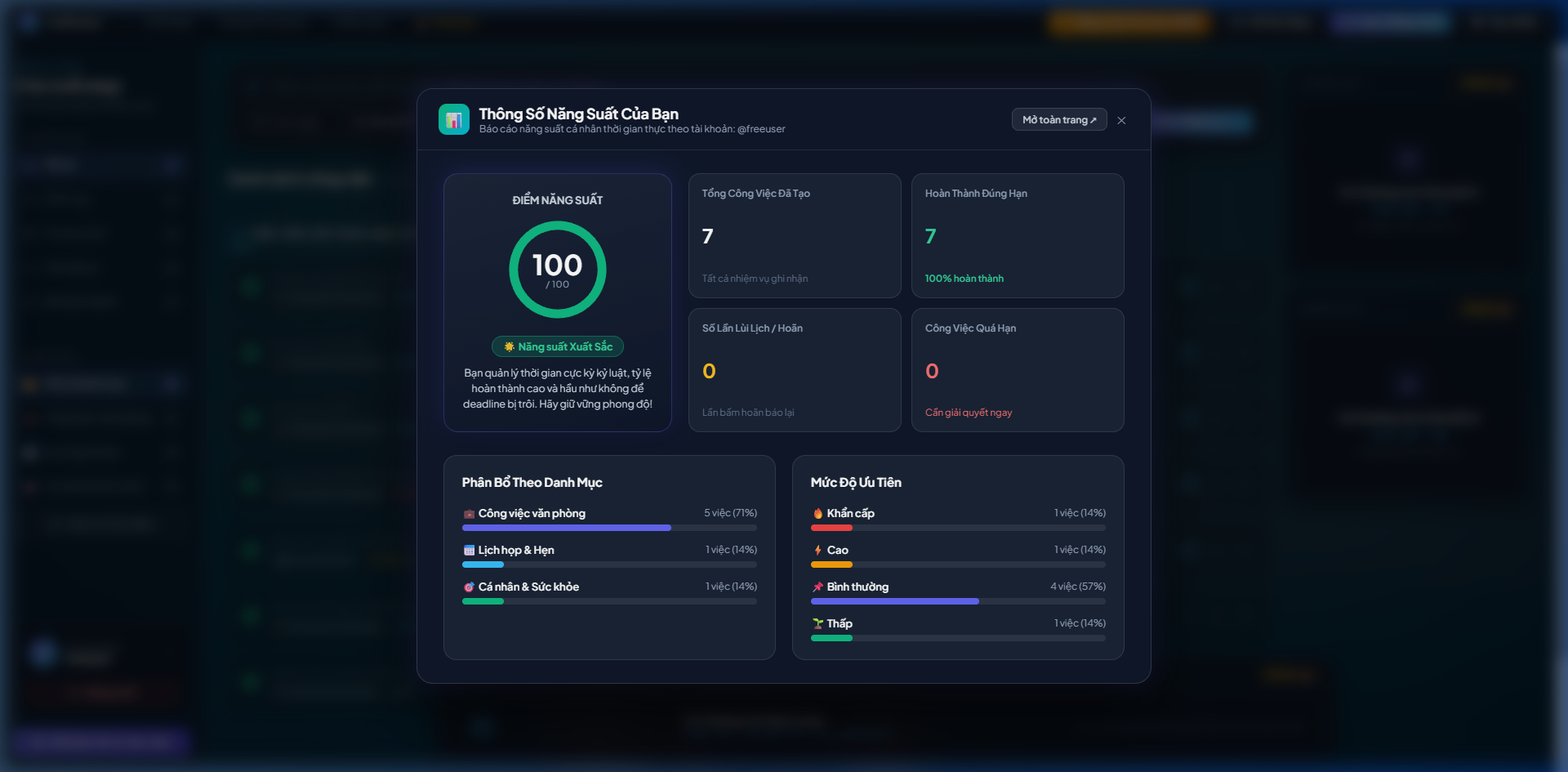Click the "Thông Số Năng Suất Của Bạn" title
The height and width of the screenshot is (772, 1568).
pyautogui.click(x=578, y=114)
